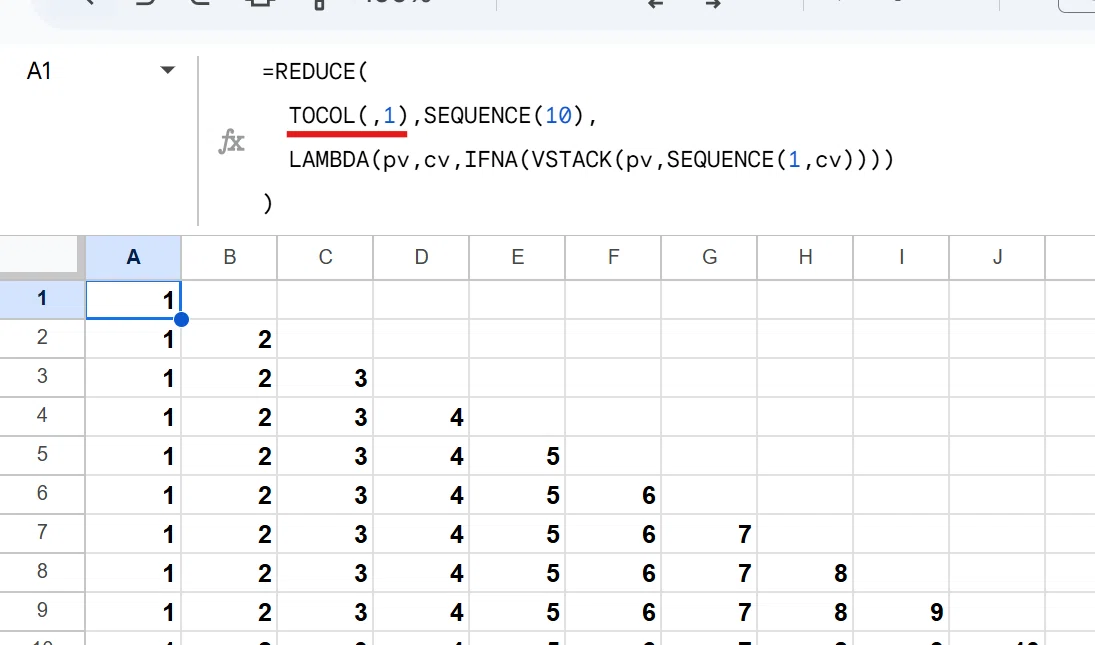Select cell D8 containing 4
The image size is (1095, 645).
[422, 573]
